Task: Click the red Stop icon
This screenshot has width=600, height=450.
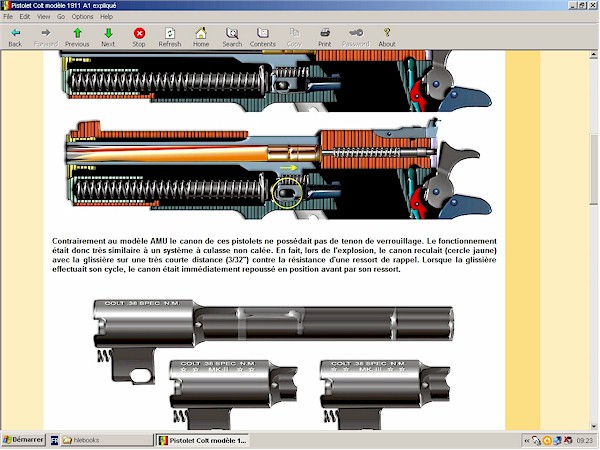Action: click(139, 37)
